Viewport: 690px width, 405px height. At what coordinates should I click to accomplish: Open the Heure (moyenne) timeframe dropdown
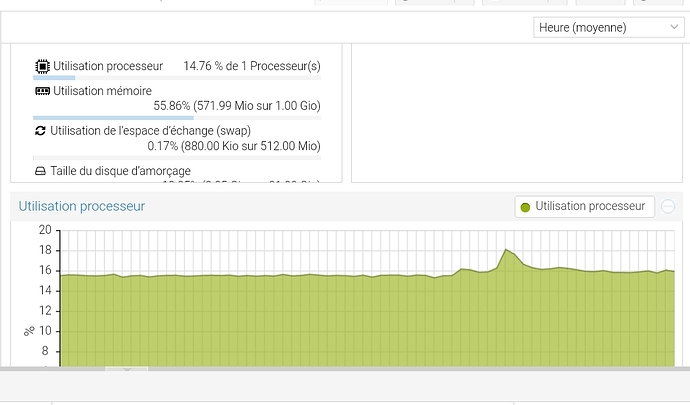coord(609,28)
